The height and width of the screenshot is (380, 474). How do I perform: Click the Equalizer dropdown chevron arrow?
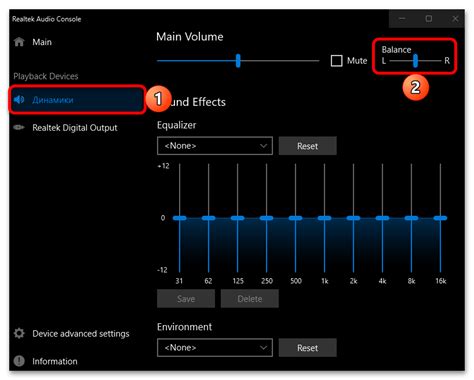(263, 146)
